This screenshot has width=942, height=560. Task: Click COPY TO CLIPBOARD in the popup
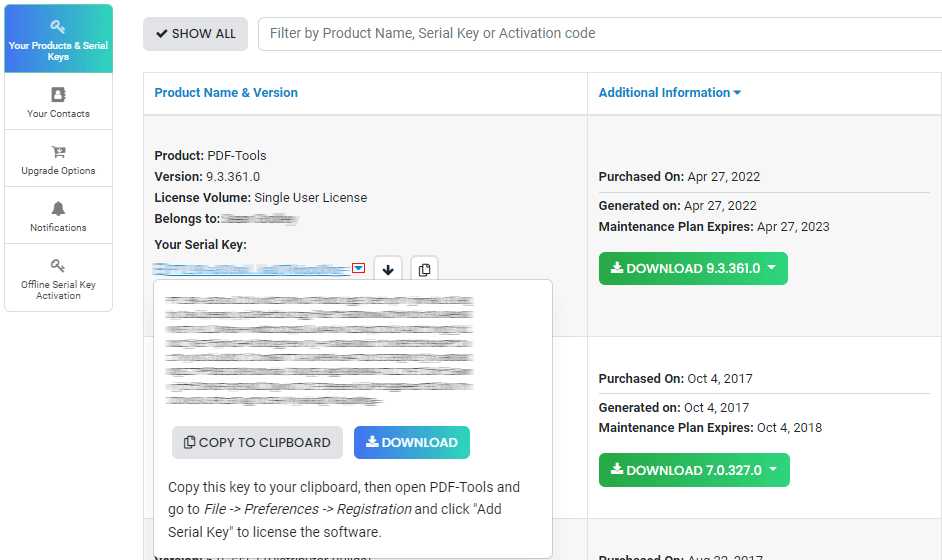[x=257, y=443]
